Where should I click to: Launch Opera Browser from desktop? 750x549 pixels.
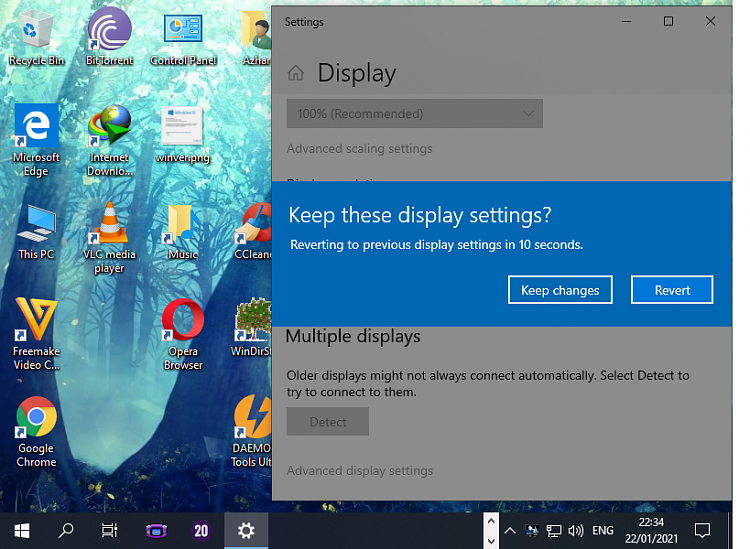click(x=183, y=334)
